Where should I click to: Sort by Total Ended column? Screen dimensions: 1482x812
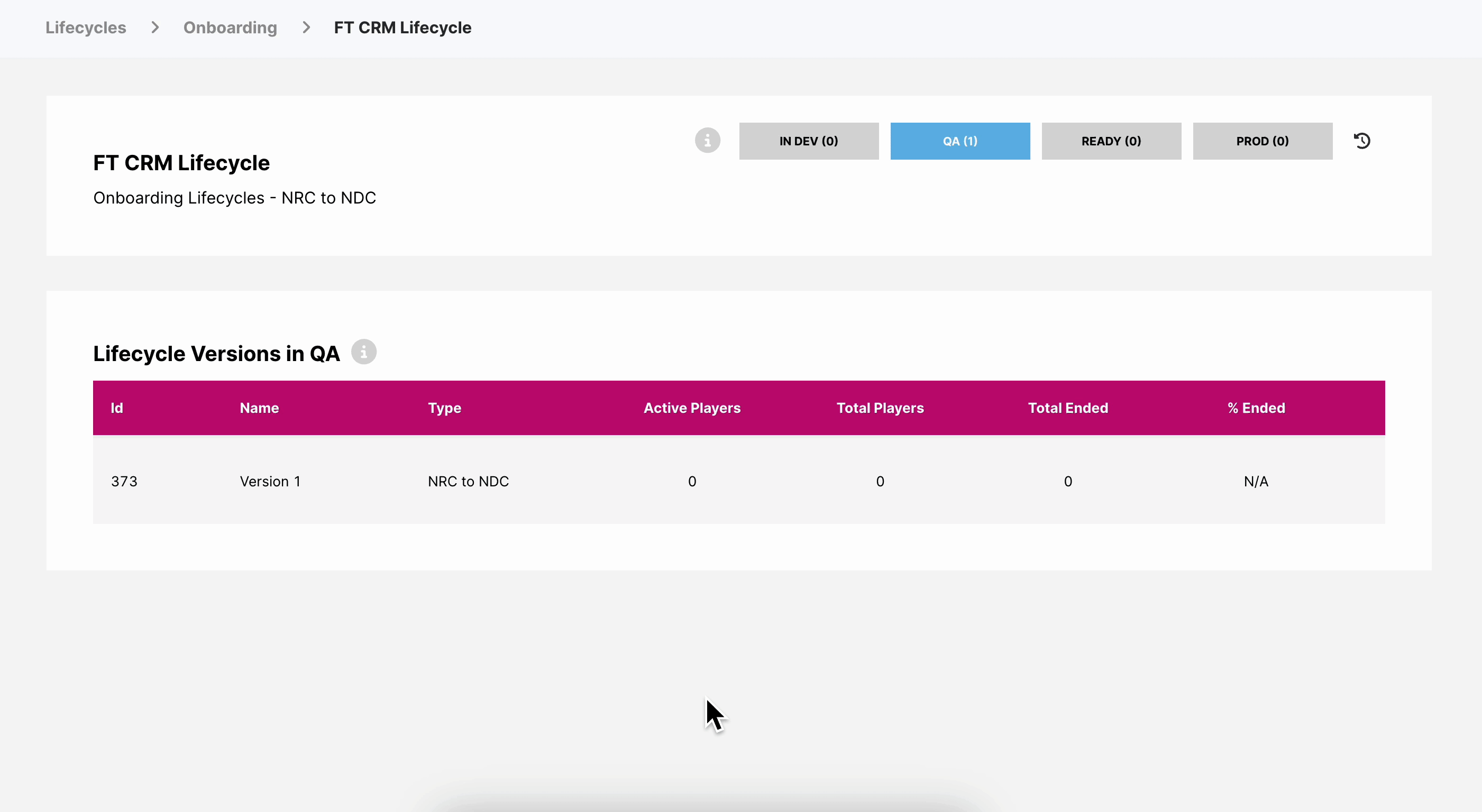1068,408
